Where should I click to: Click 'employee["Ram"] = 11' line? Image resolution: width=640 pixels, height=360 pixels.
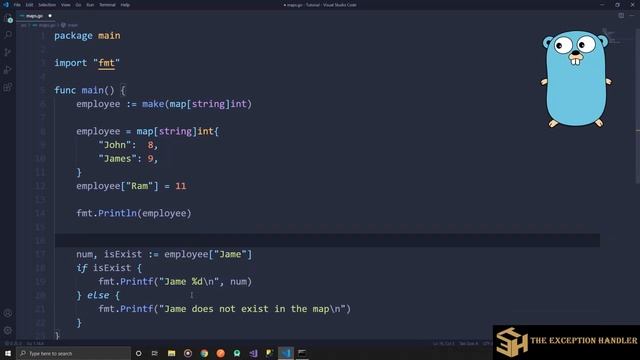pos(131,186)
